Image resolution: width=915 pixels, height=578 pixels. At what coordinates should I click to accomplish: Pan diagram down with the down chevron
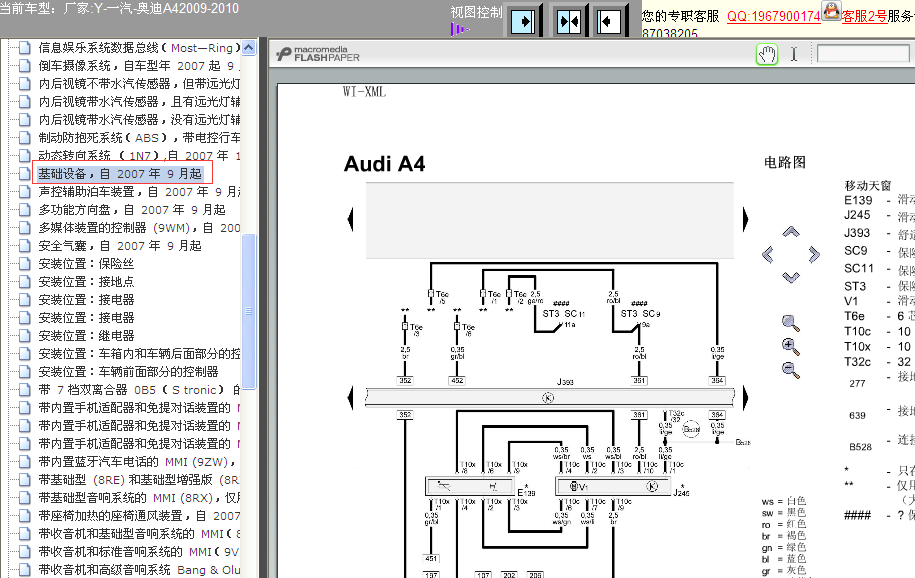pyautogui.click(x=791, y=277)
